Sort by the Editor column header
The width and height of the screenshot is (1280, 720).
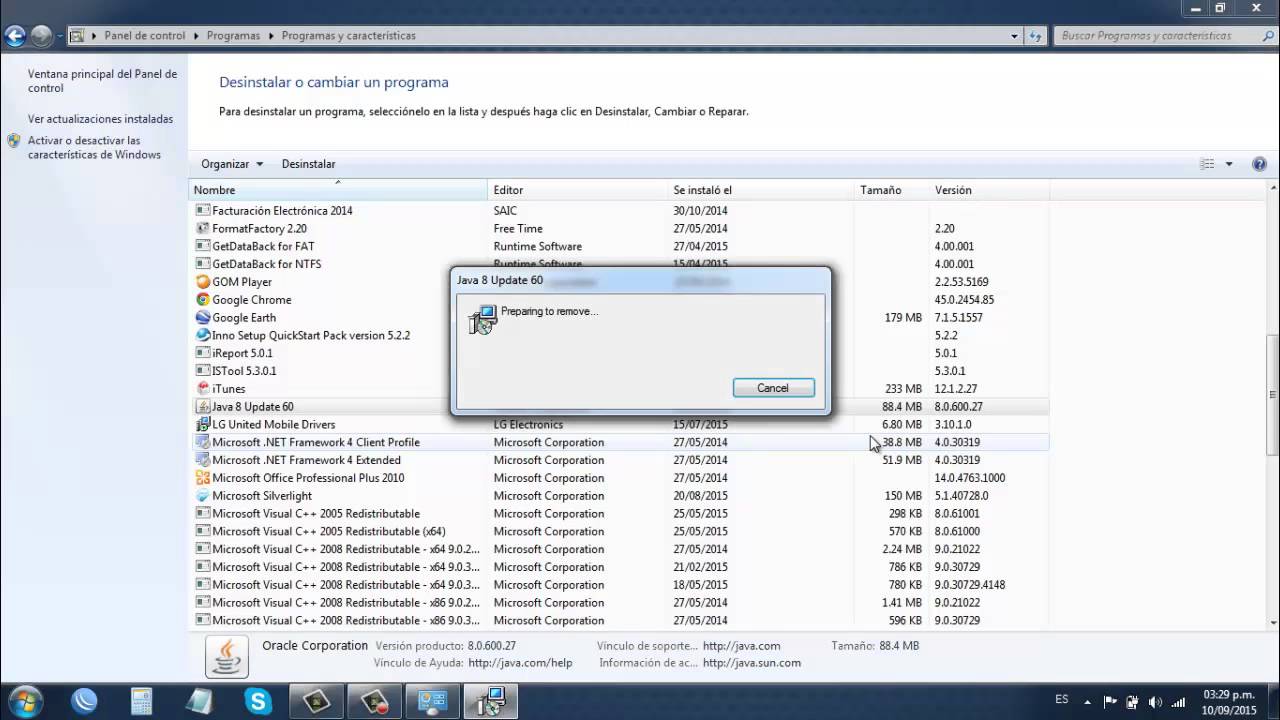pyautogui.click(x=578, y=190)
